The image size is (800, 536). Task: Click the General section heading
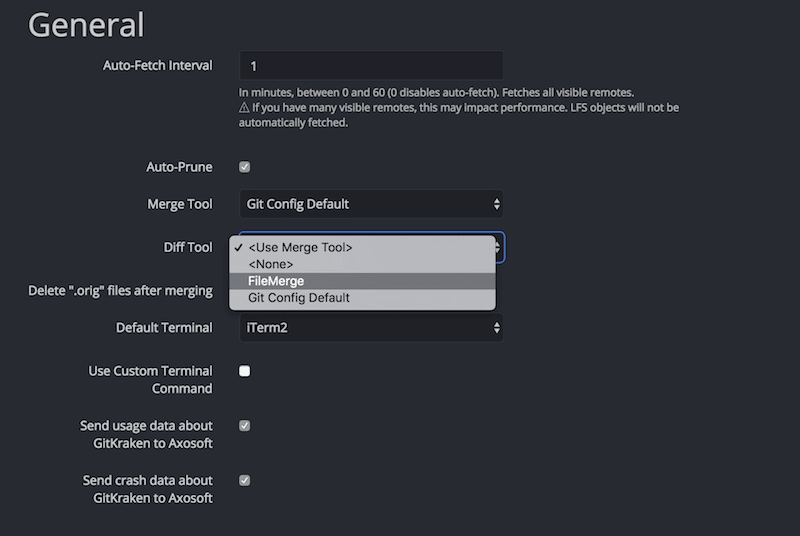pos(86,25)
